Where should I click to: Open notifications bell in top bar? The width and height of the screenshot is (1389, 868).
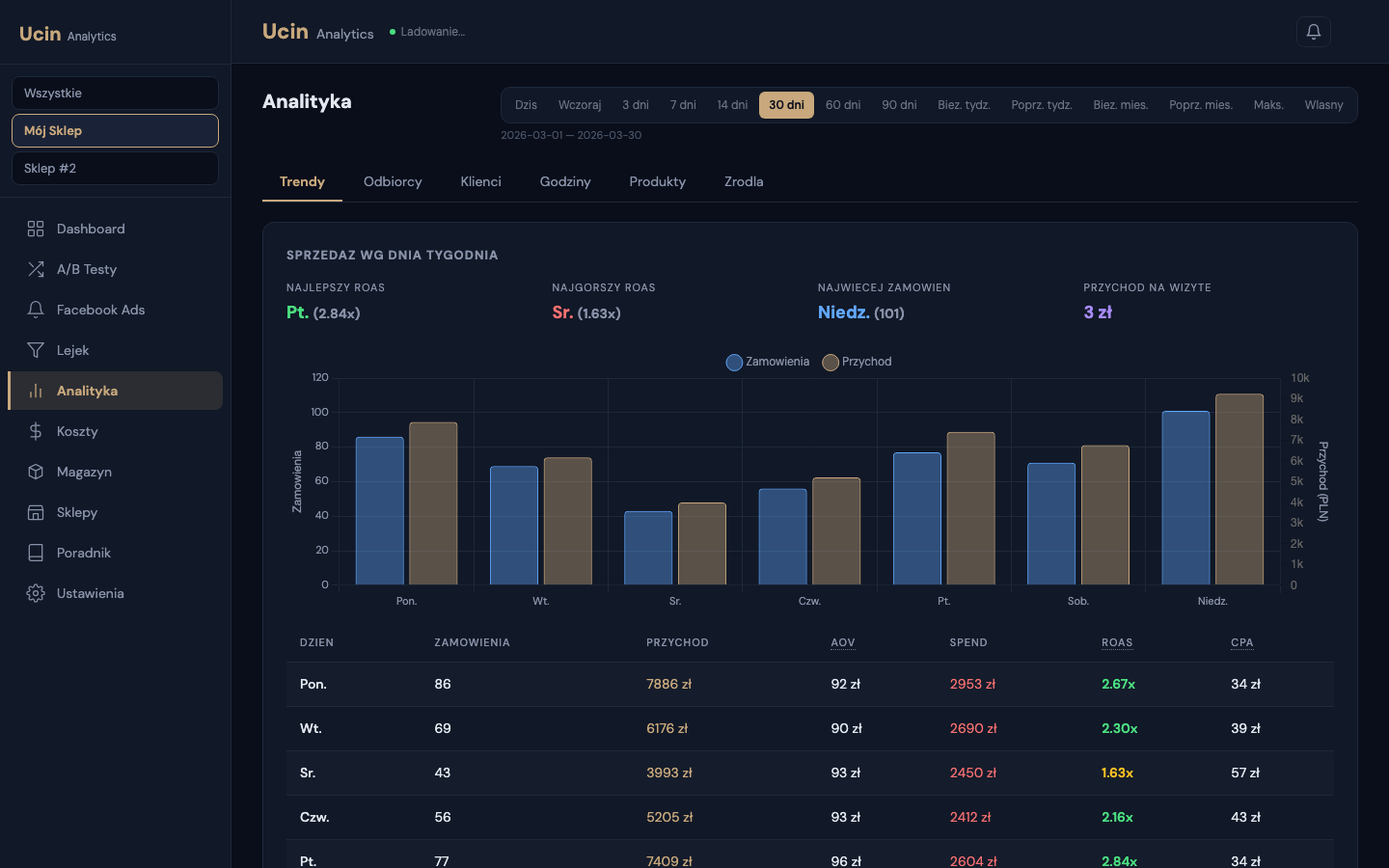pyautogui.click(x=1314, y=32)
